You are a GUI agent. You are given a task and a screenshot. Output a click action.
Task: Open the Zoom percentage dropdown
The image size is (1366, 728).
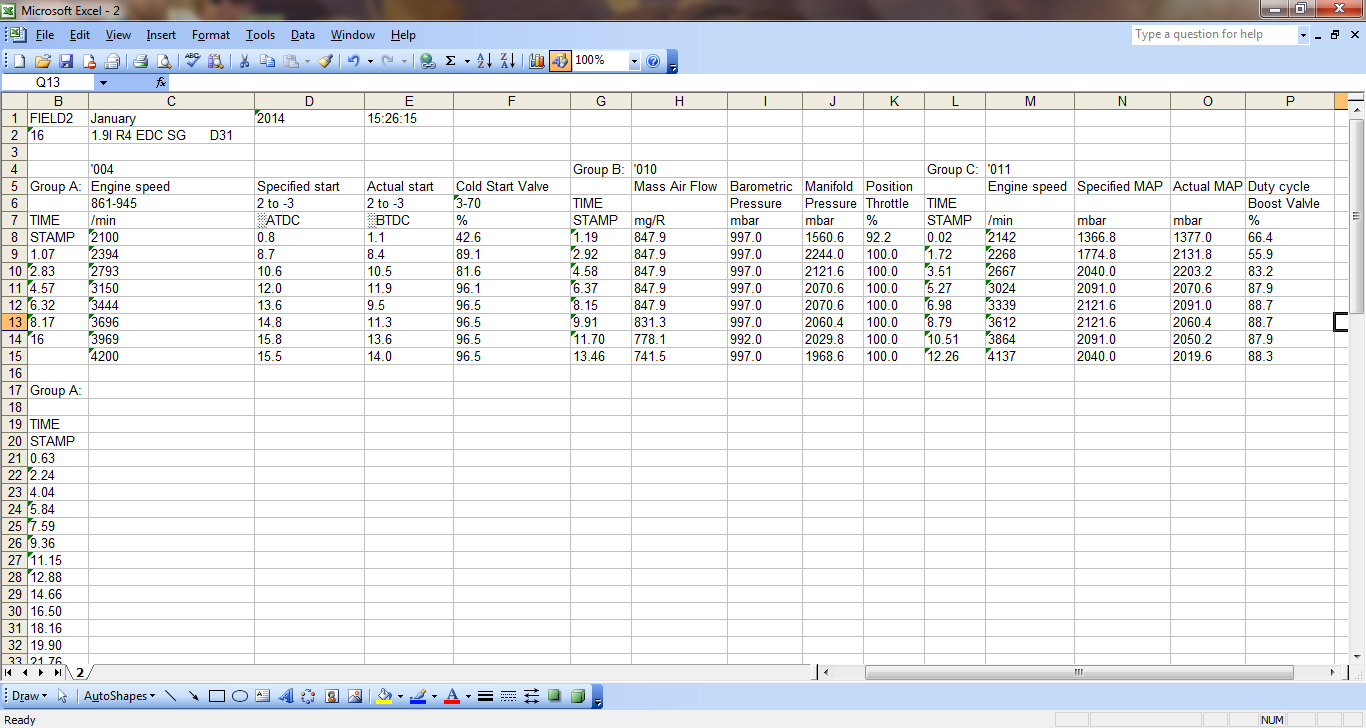coord(634,61)
